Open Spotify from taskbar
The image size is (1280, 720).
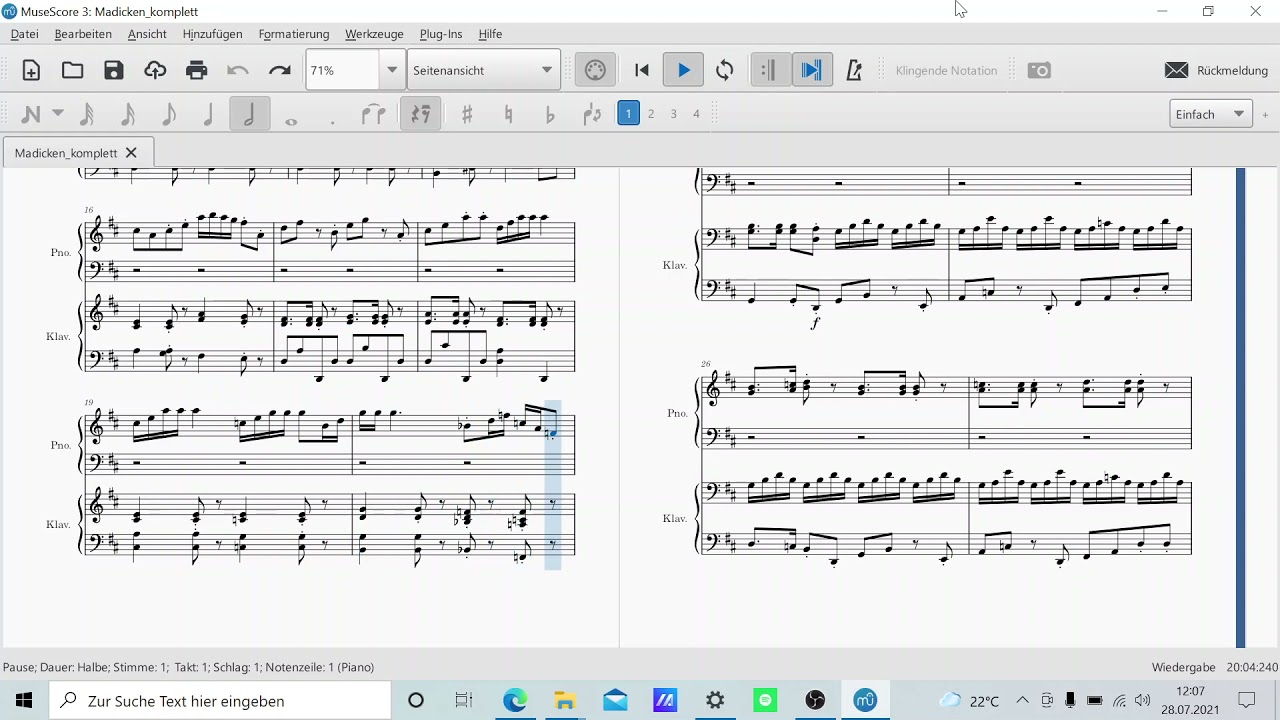pyautogui.click(x=766, y=700)
